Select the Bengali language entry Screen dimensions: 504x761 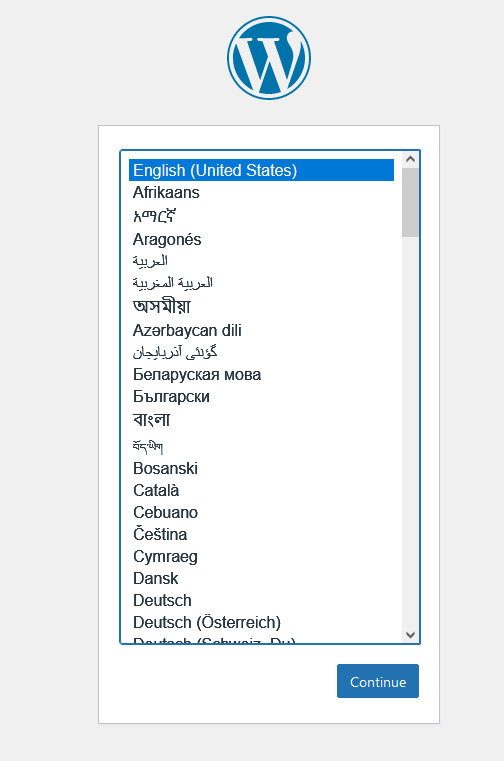tap(261, 420)
